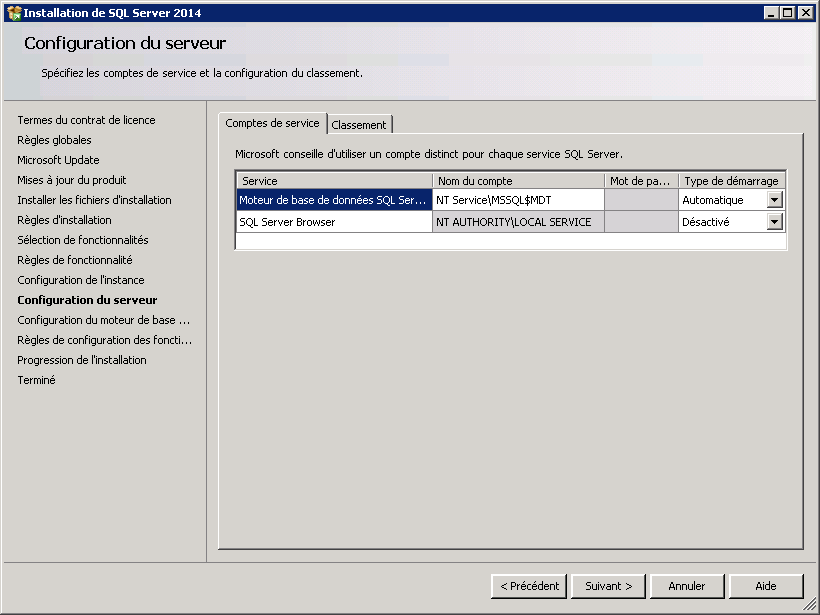Image resolution: width=820 pixels, height=615 pixels.
Task: Click password field for database engine service
Action: coord(640,200)
